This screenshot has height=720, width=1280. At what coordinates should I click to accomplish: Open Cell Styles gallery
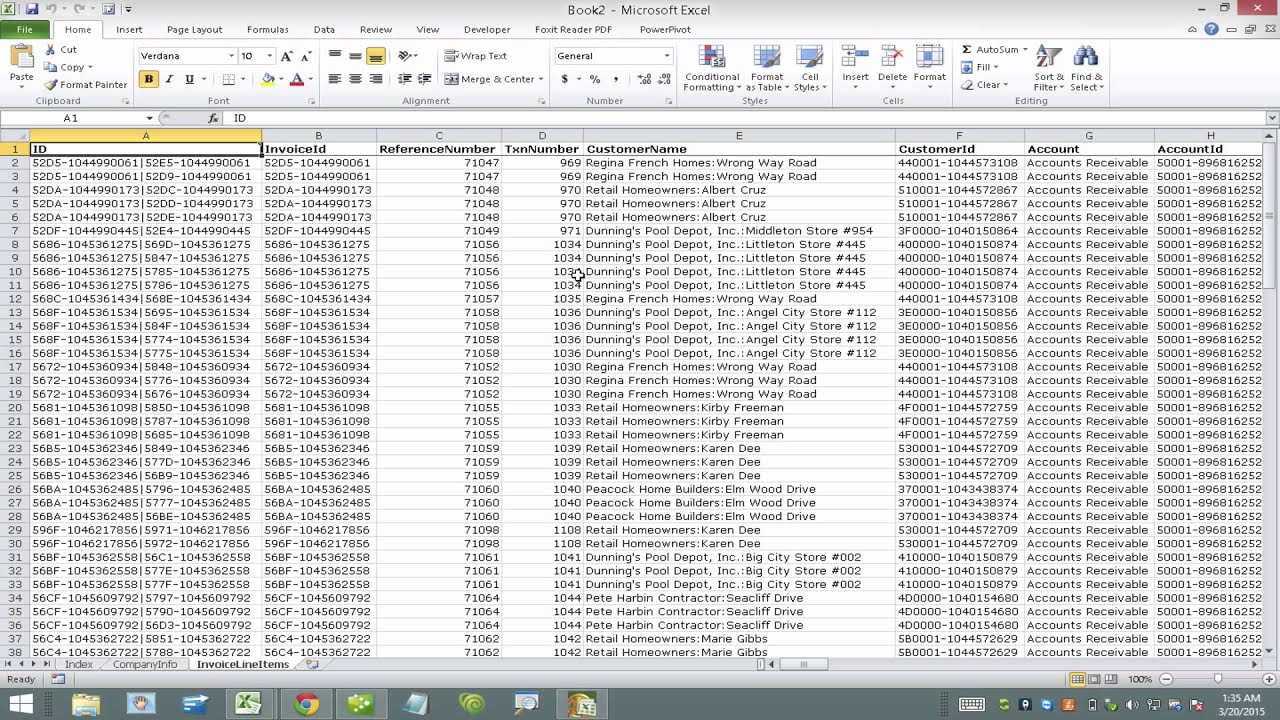[x=810, y=68]
